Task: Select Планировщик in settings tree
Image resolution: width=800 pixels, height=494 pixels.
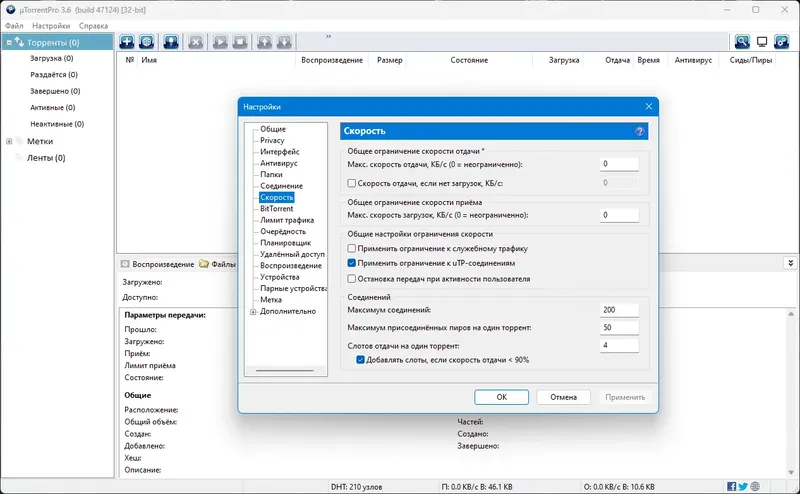Action: [x=285, y=243]
